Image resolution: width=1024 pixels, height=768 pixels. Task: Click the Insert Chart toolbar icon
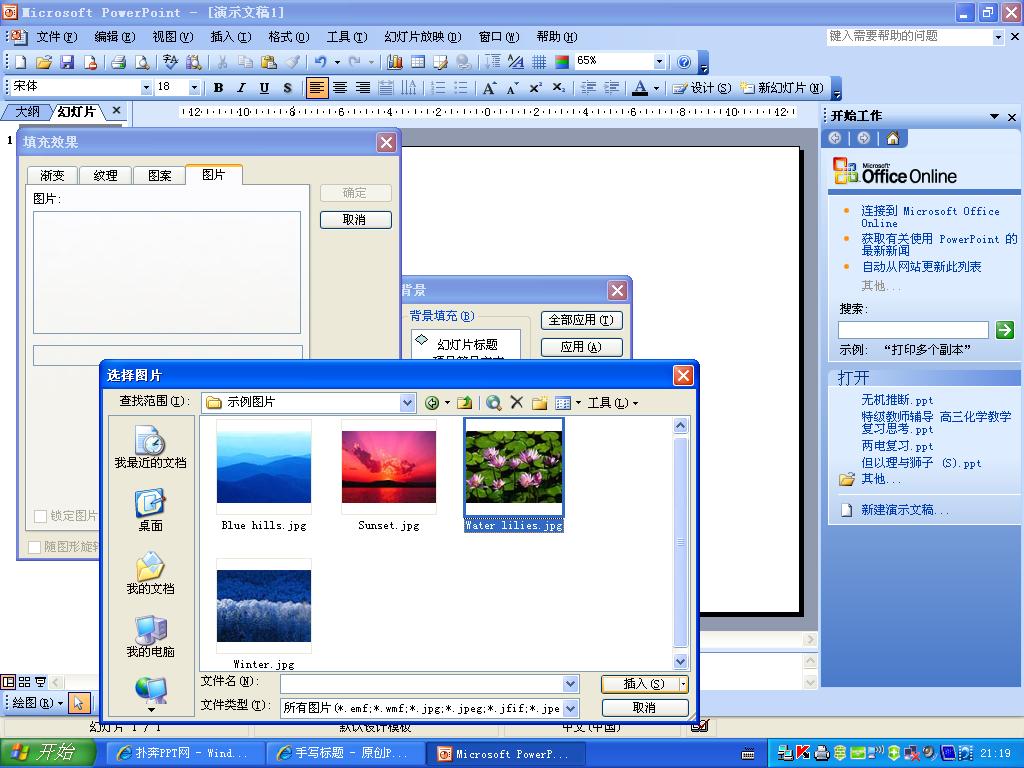point(395,62)
